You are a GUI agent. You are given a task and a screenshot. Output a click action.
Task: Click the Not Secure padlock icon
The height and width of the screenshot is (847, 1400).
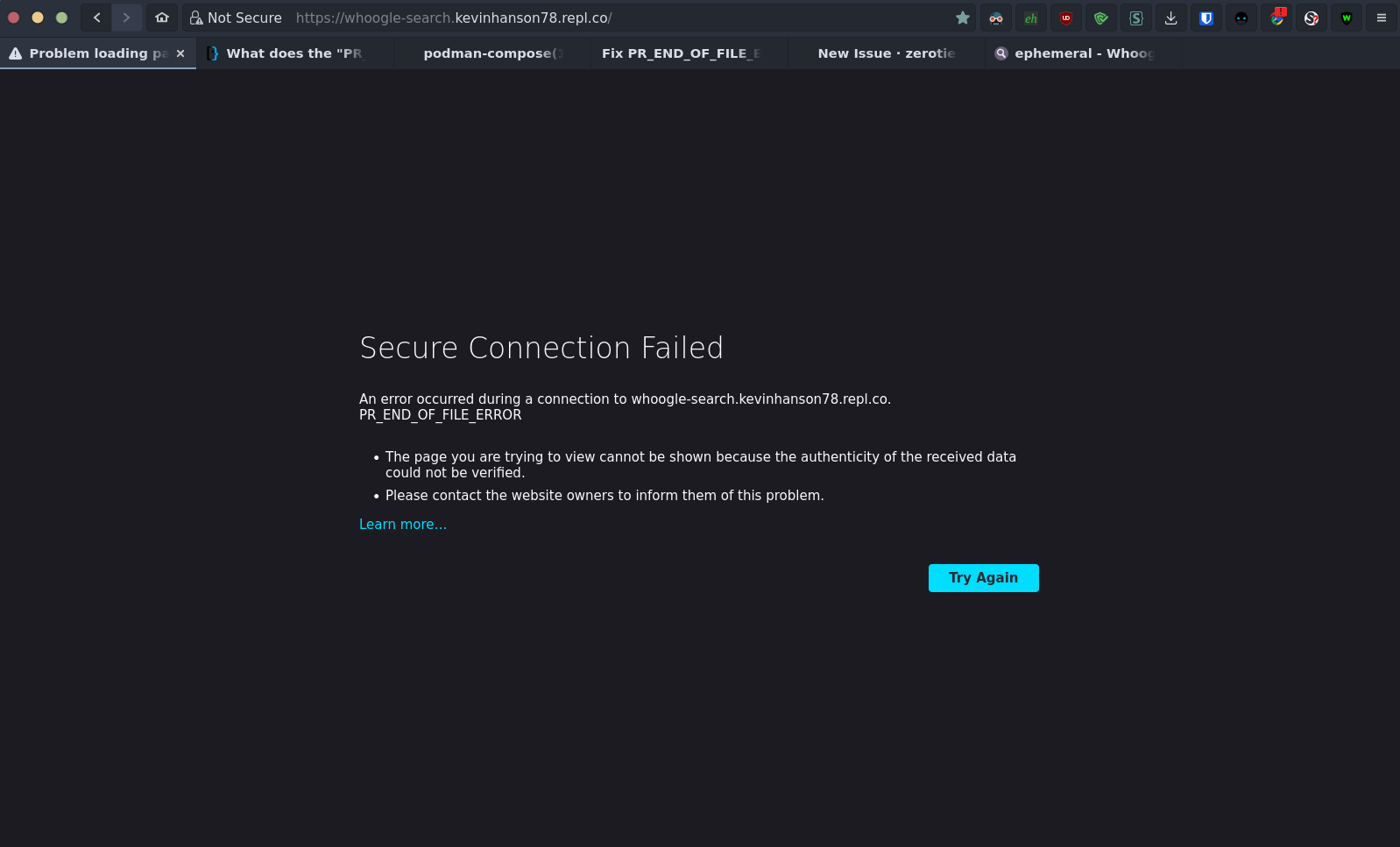pyautogui.click(x=197, y=18)
